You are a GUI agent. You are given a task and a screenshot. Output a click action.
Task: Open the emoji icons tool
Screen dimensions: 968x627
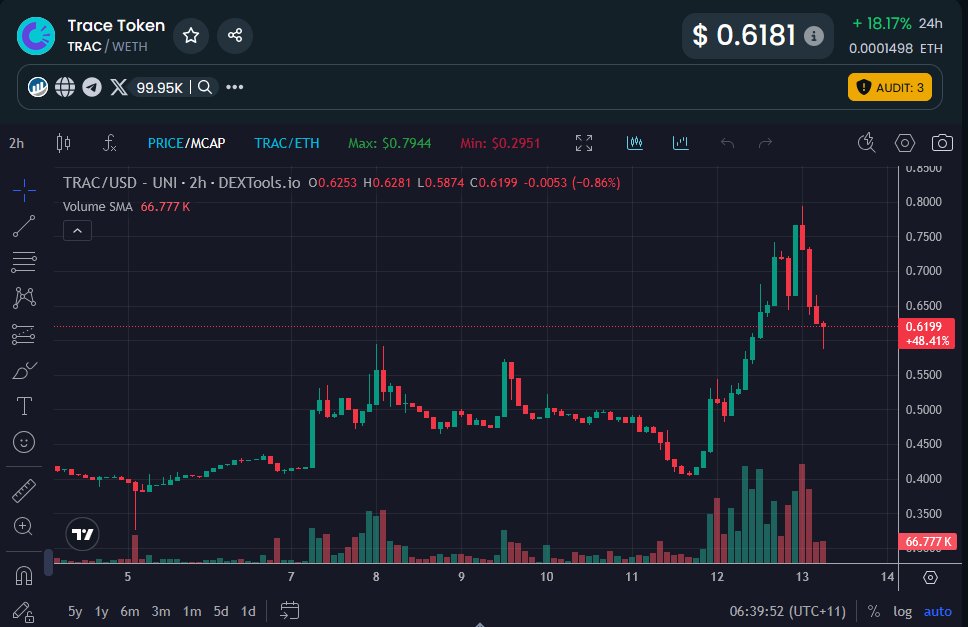pyautogui.click(x=24, y=442)
